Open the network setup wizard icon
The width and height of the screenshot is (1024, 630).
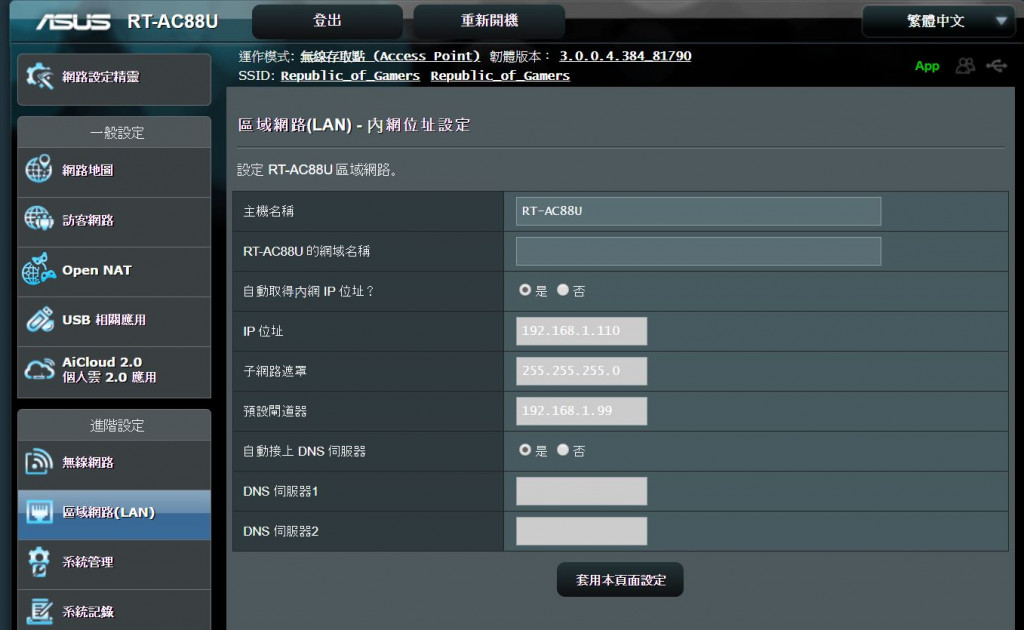[x=39, y=77]
